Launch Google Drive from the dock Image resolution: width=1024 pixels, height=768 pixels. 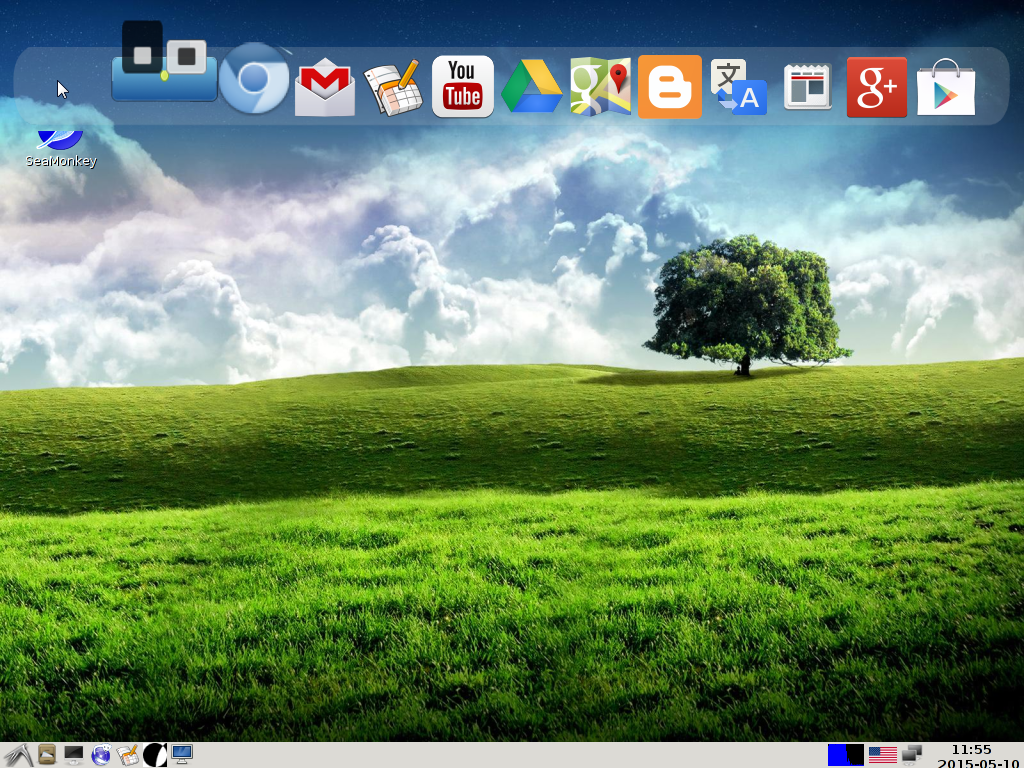(x=531, y=87)
